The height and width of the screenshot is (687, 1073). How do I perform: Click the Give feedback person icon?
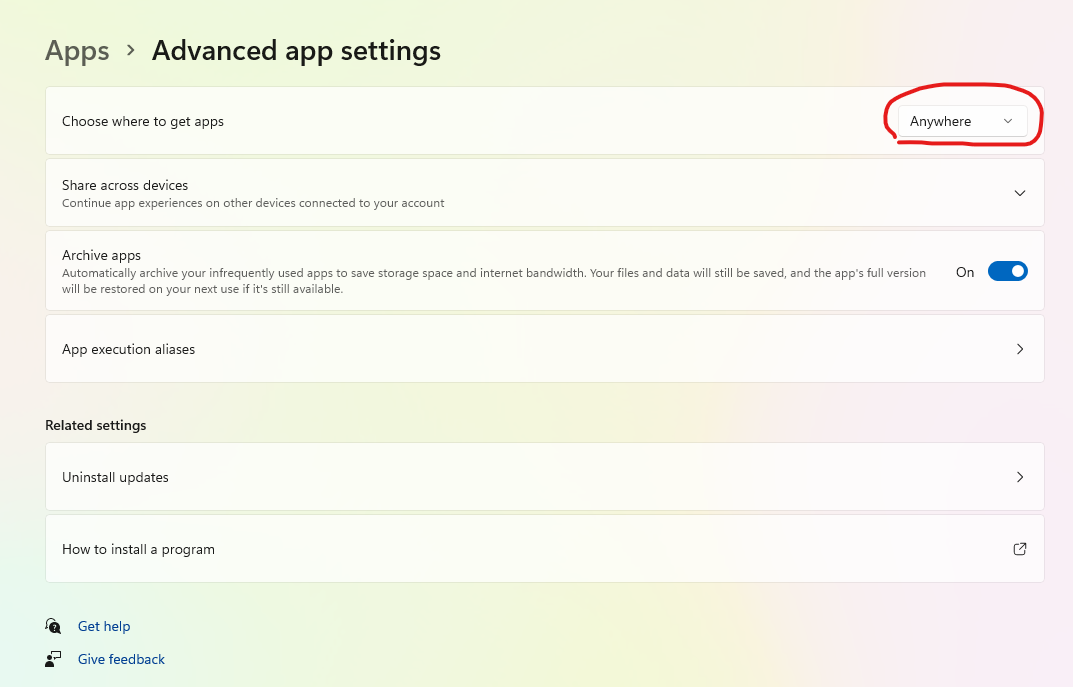(x=53, y=659)
